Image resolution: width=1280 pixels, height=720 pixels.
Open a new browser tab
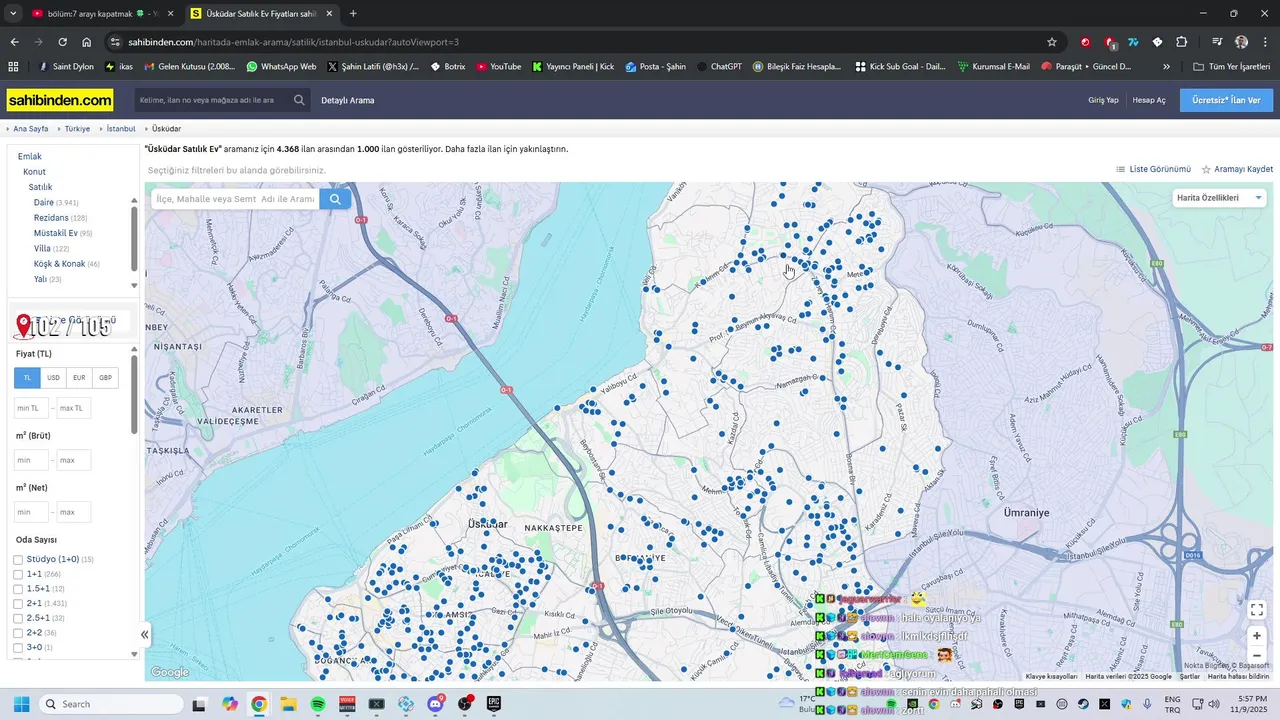353,14
